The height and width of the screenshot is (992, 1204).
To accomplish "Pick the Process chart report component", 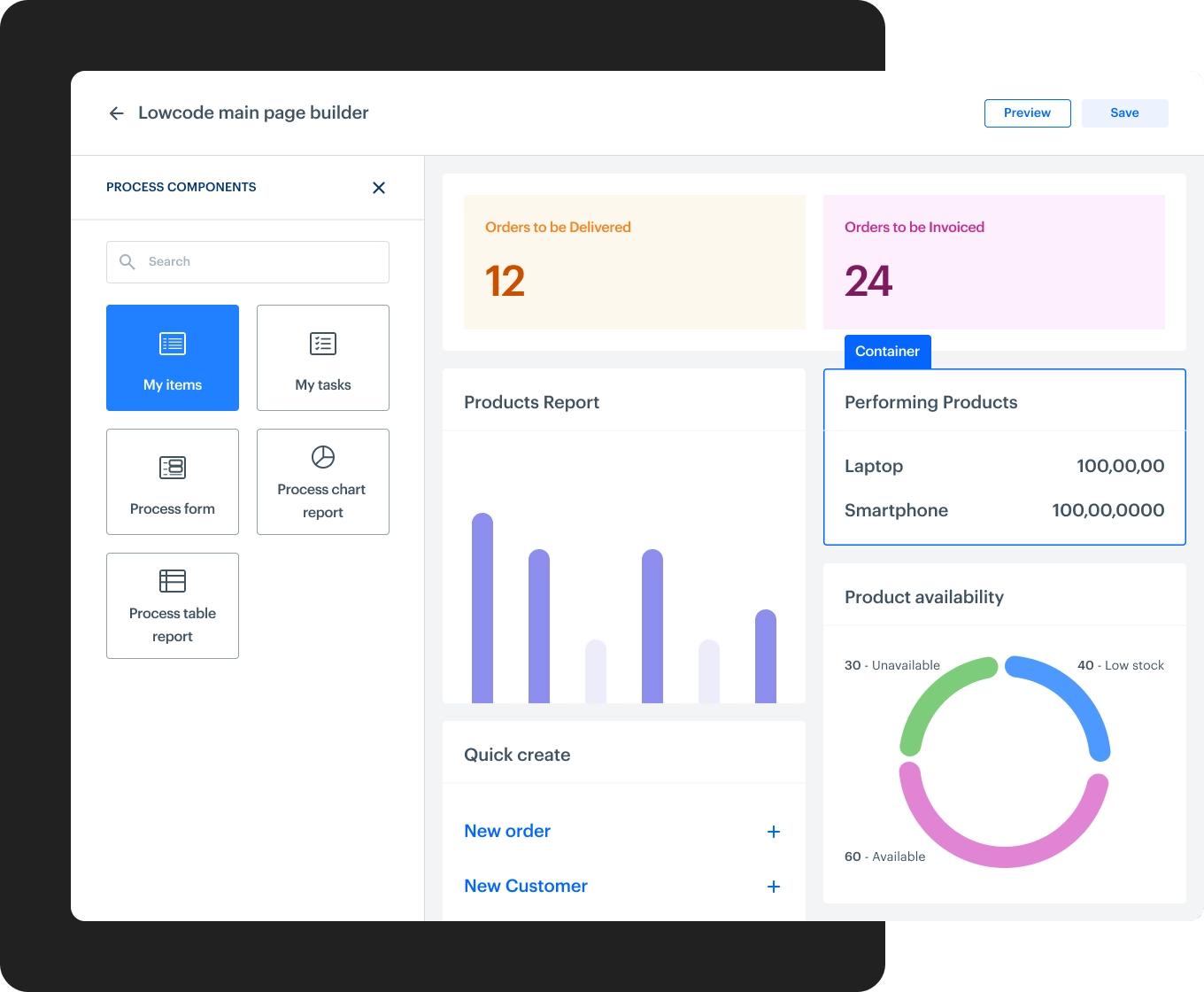I will click(323, 482).
